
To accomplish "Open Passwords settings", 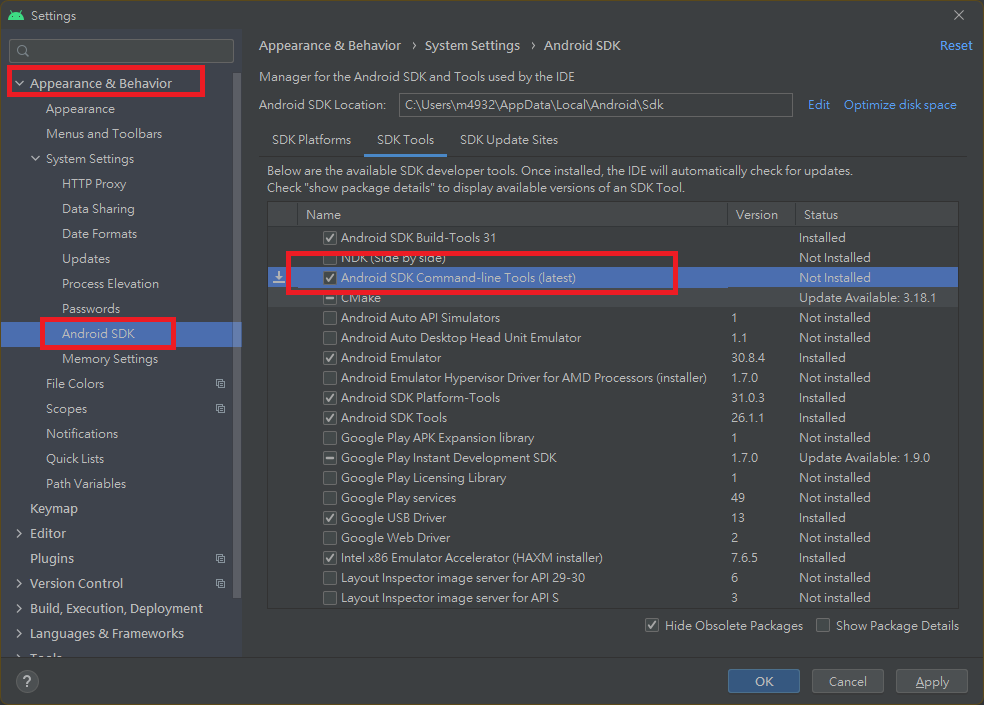I will [x=91, y=309].
